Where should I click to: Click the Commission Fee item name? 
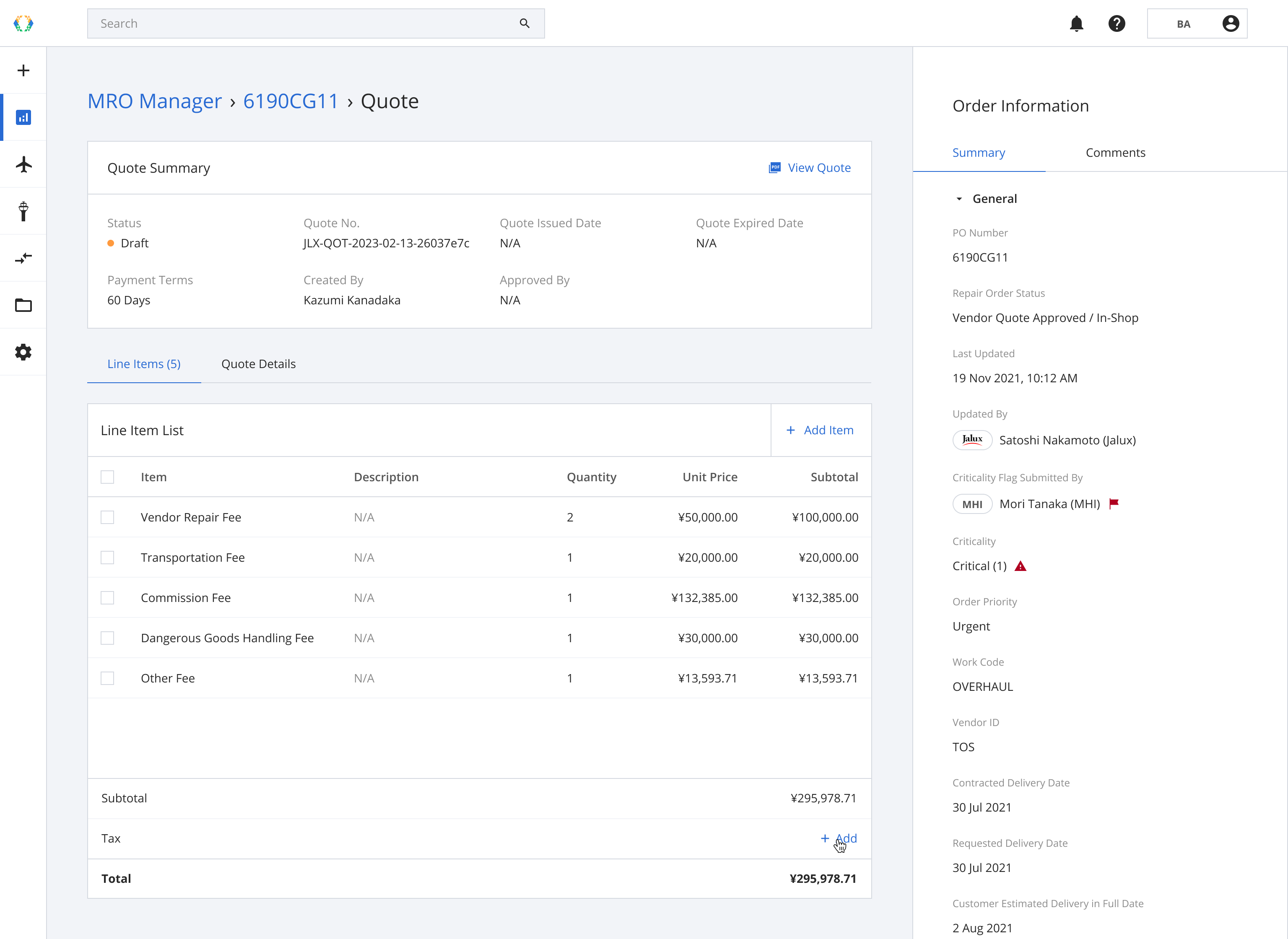[x=186, y=598]
